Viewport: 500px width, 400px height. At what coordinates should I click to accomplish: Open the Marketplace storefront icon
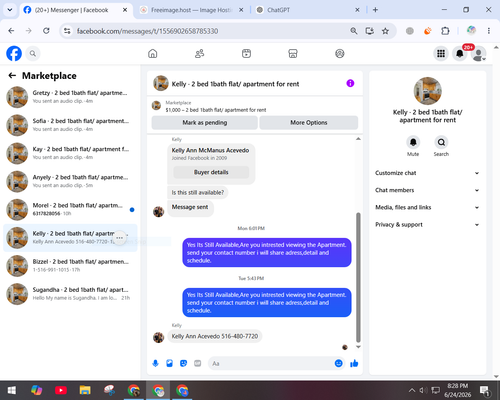coord(293,53)
